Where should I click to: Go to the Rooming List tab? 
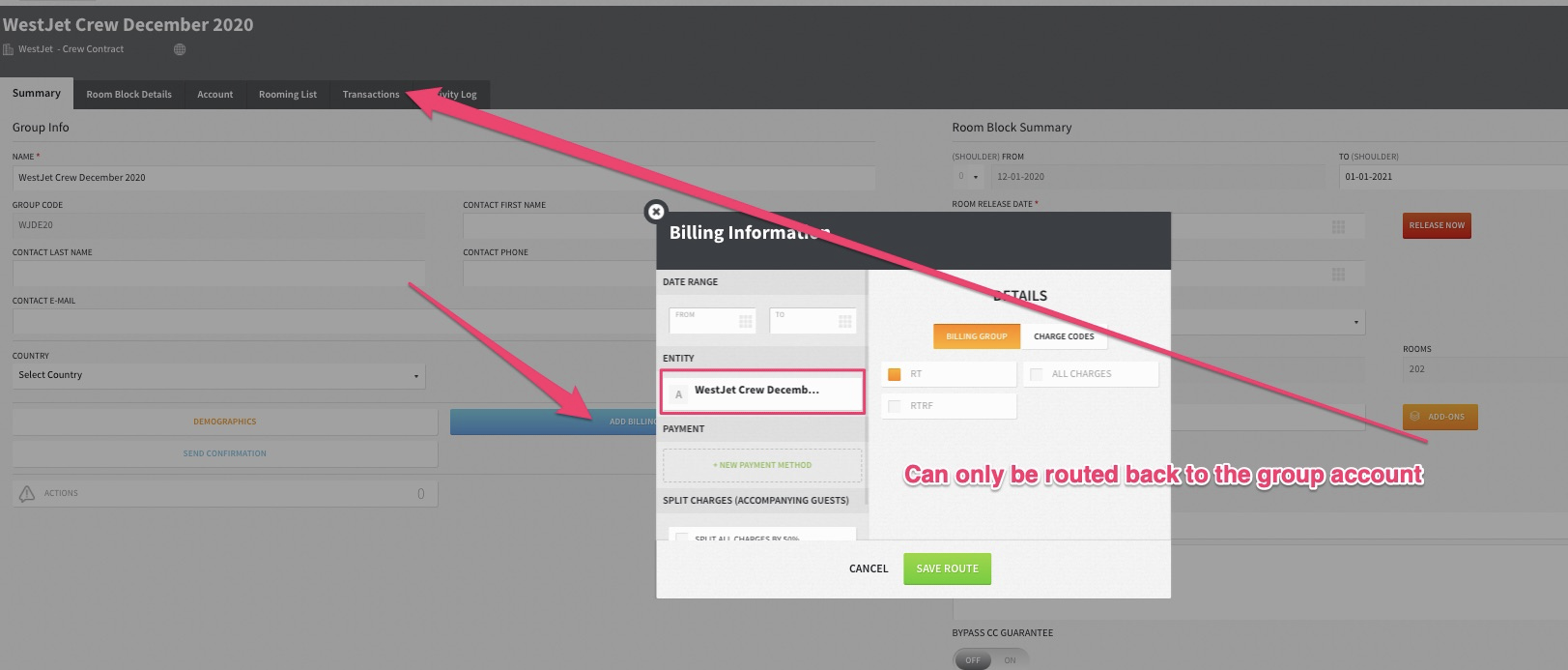[288, 94]
